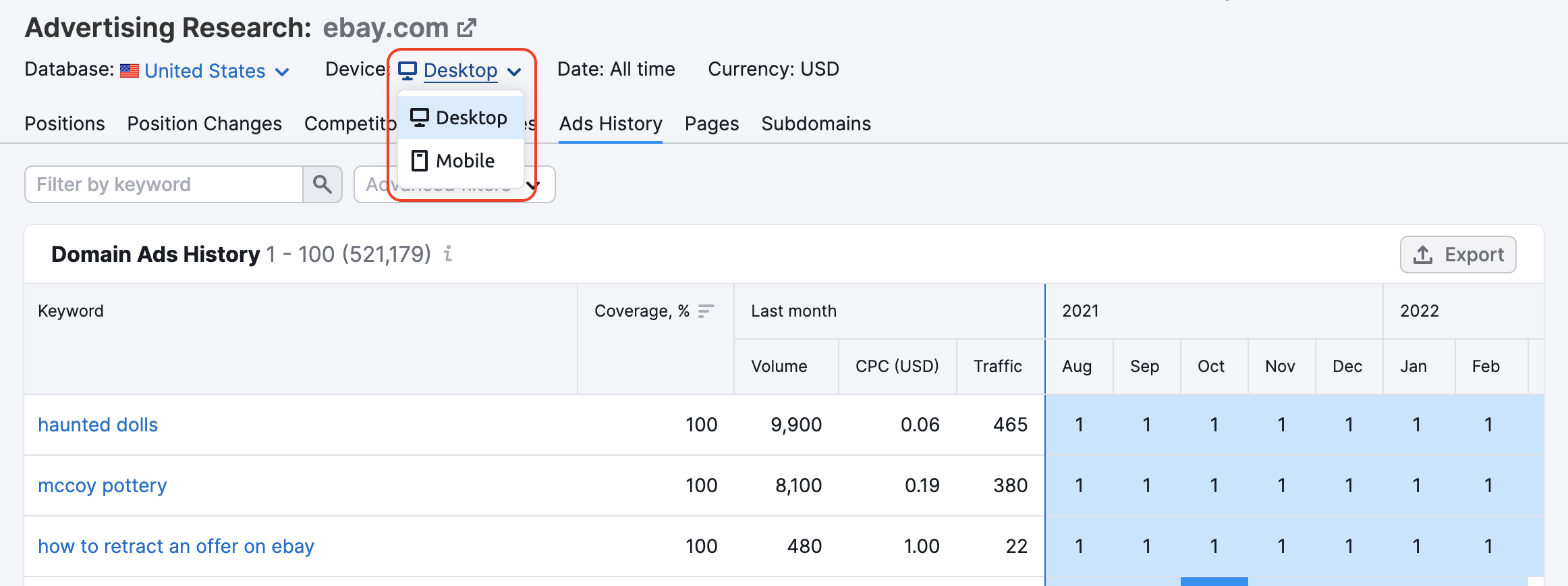The height and width of the screenshot is (586, 1568).
Task: Switch to the Position Changes tab
Action: 204,124
